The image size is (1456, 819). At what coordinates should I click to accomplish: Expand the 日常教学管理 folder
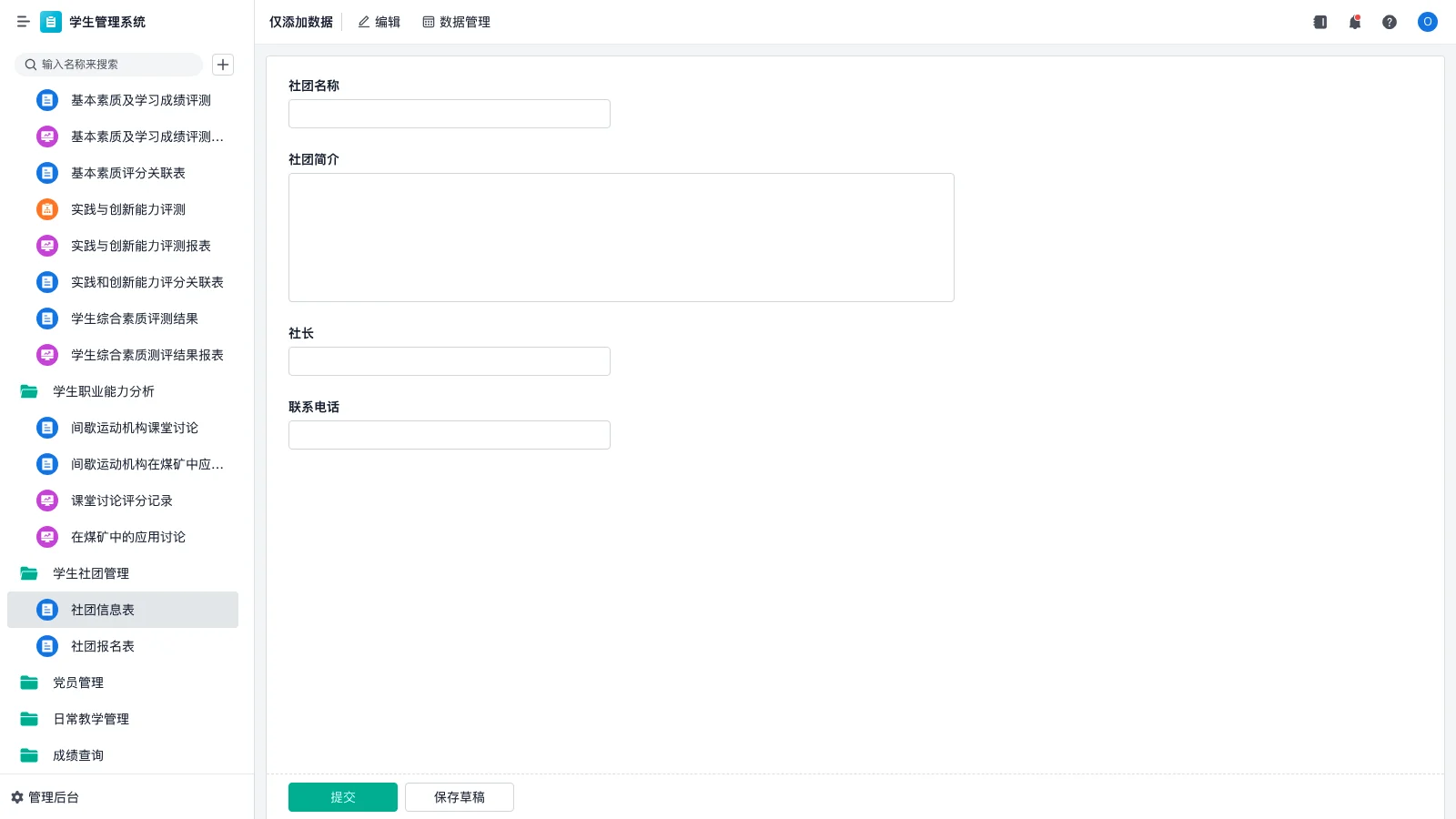[x=90, y=719]
